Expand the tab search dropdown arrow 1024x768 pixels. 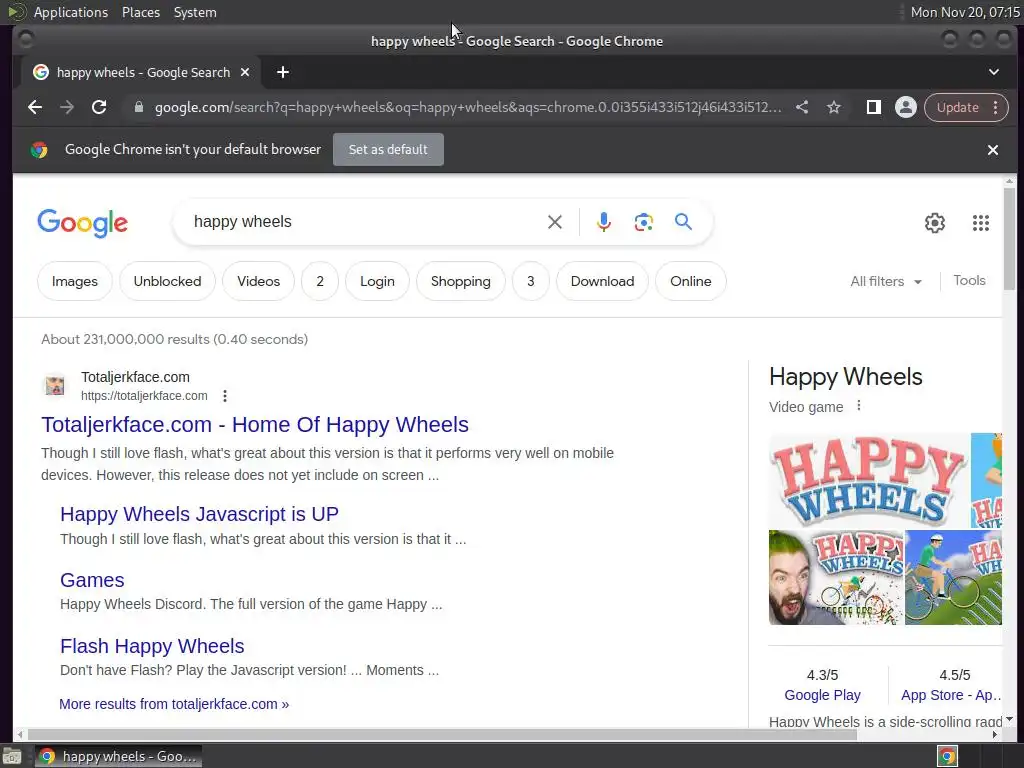coord(994,72)
